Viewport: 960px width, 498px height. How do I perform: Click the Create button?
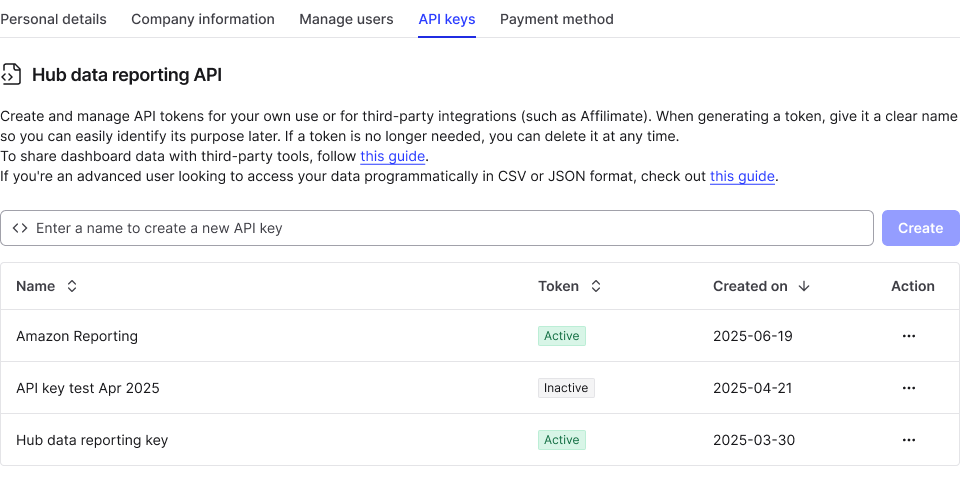click(920, 228)
